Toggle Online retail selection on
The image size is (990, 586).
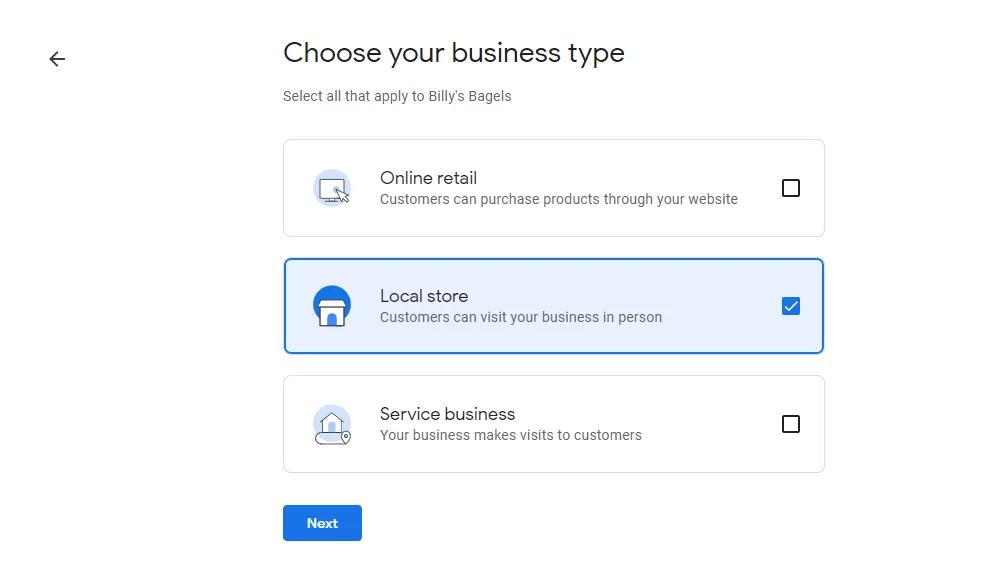791,188
